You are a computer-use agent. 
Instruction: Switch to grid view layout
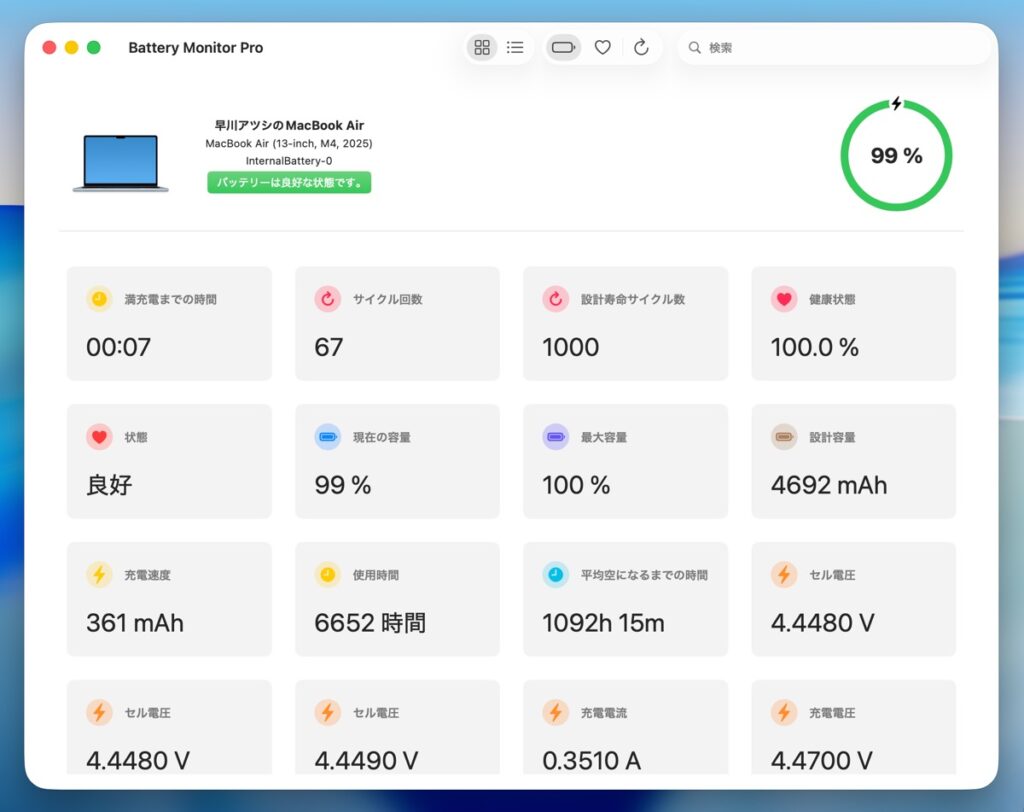coord(482,47)
